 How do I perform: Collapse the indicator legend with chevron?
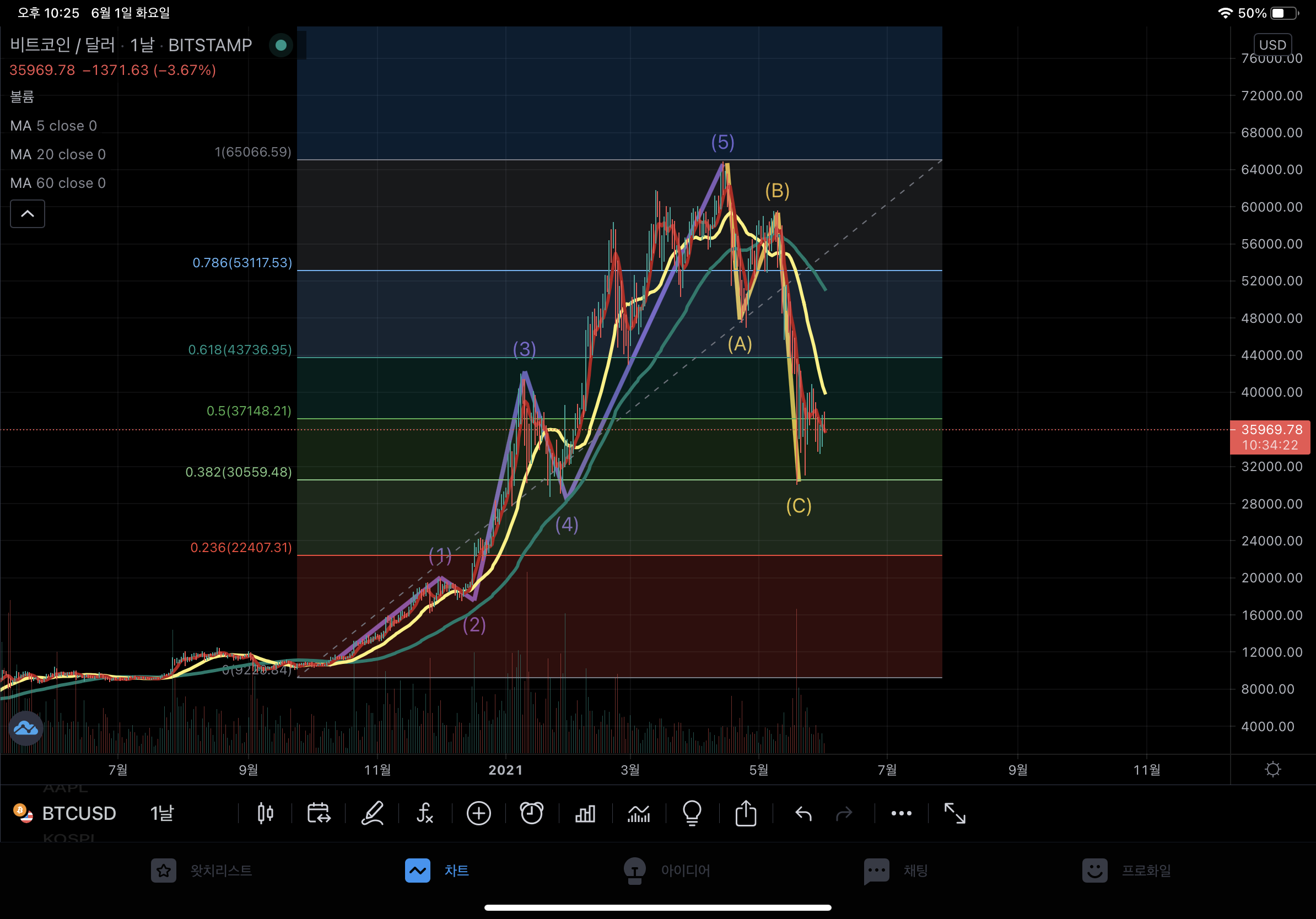(x=28, y=214)
